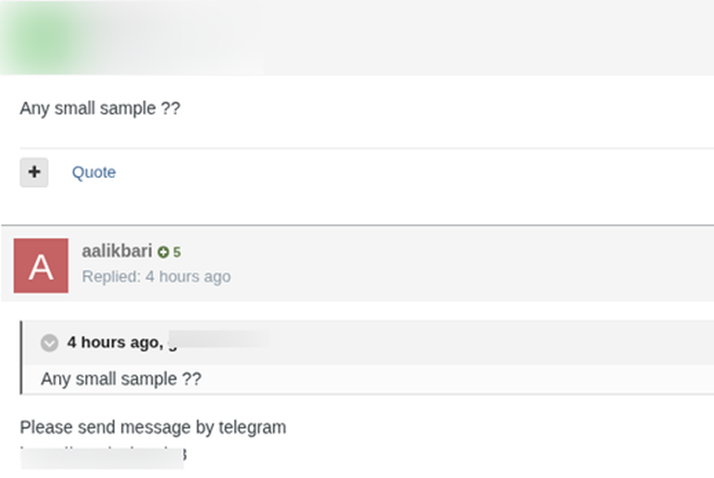Click the 'Please send message by telegram' text
Image resolution: width=714 pixels, height=478 pixels.
coord(152,427)
